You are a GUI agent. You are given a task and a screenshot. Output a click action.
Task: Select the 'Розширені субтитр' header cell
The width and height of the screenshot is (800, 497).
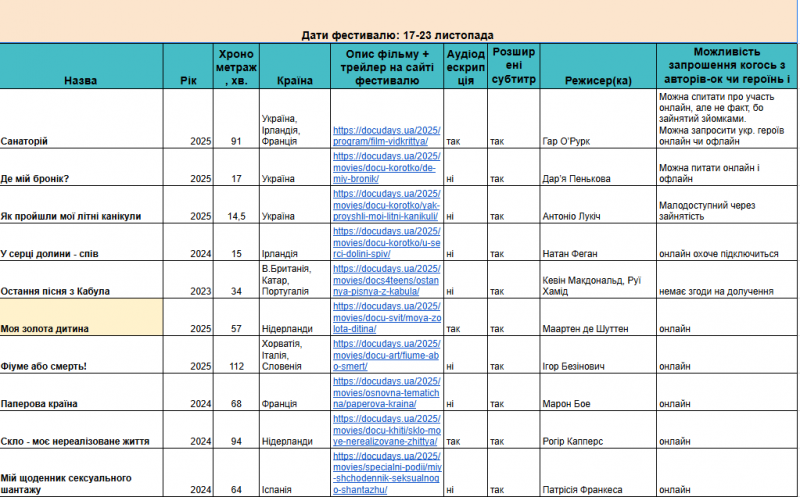point(514,66)
